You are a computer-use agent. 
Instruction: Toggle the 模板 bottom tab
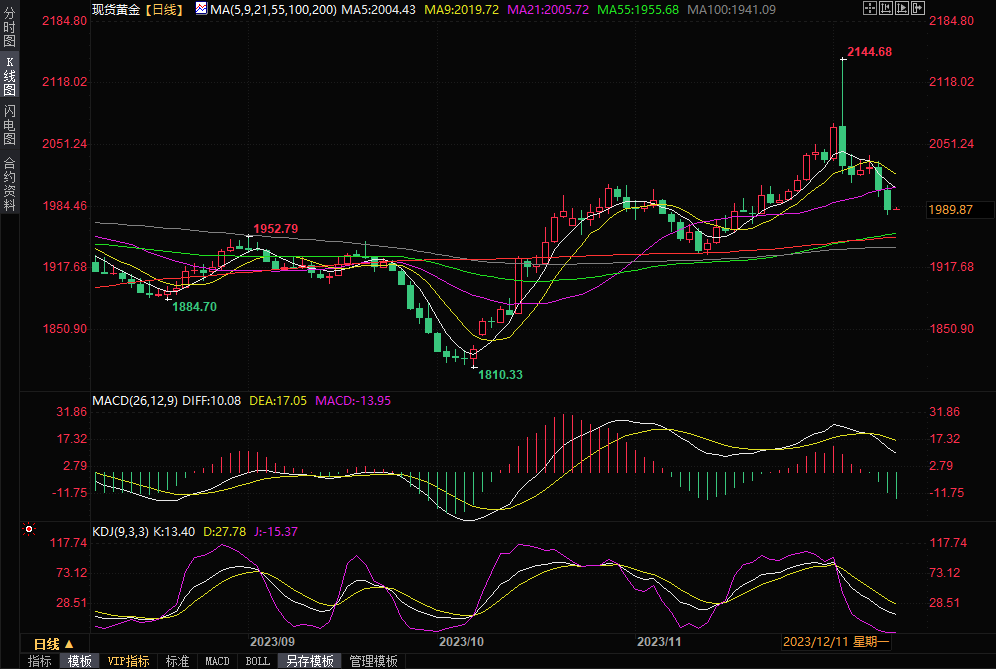coord(79,661)
